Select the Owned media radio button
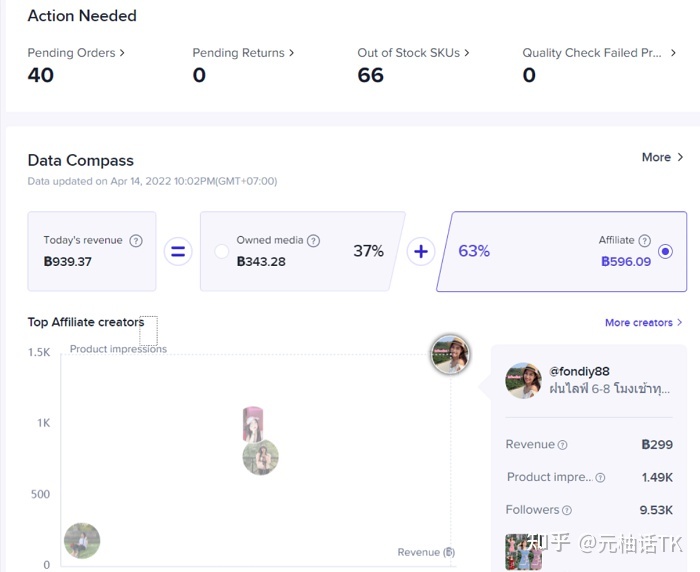The width and height of the screenshot is (700, 572). 221,251
